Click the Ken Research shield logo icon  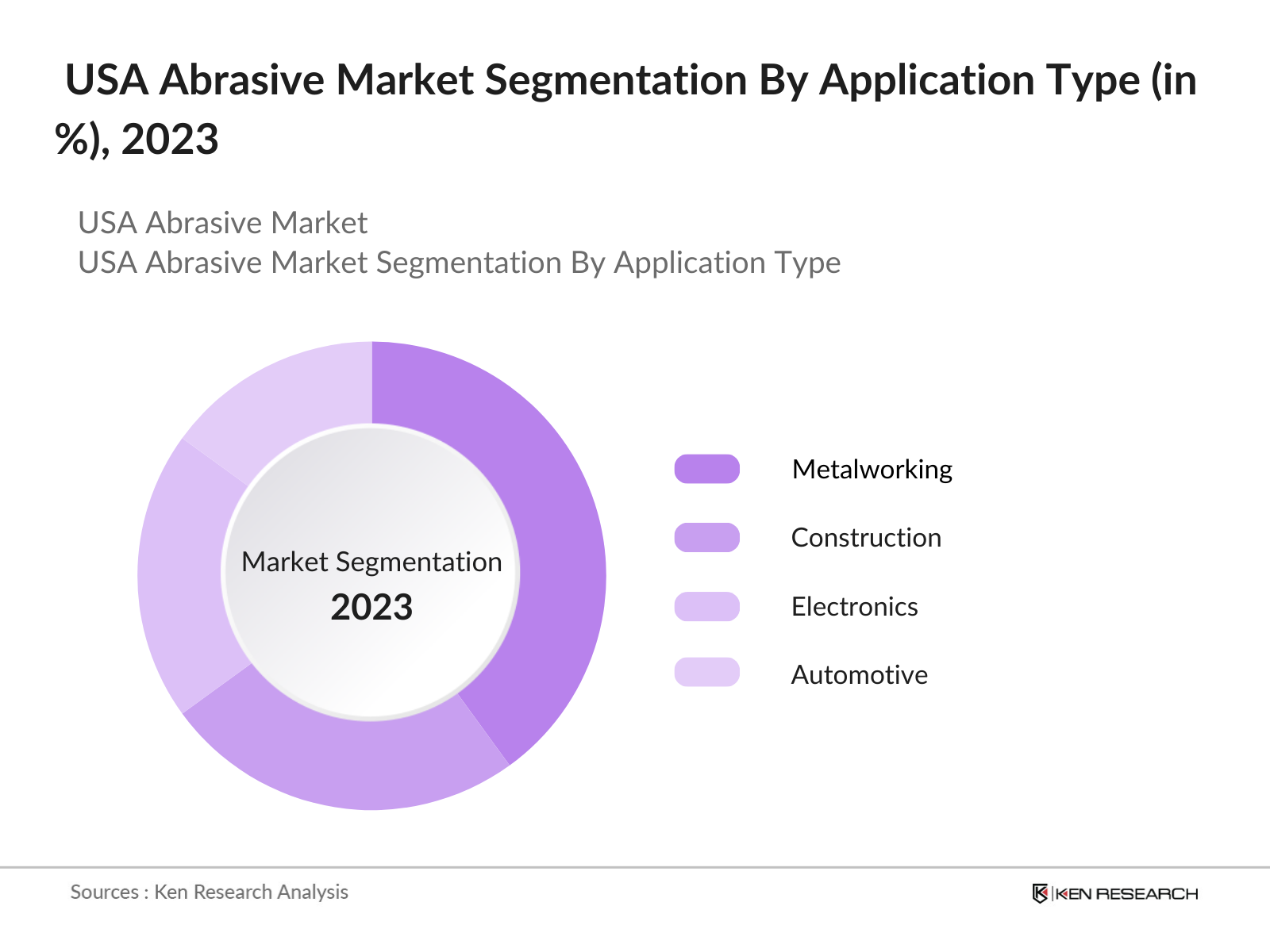point(1040,893)
